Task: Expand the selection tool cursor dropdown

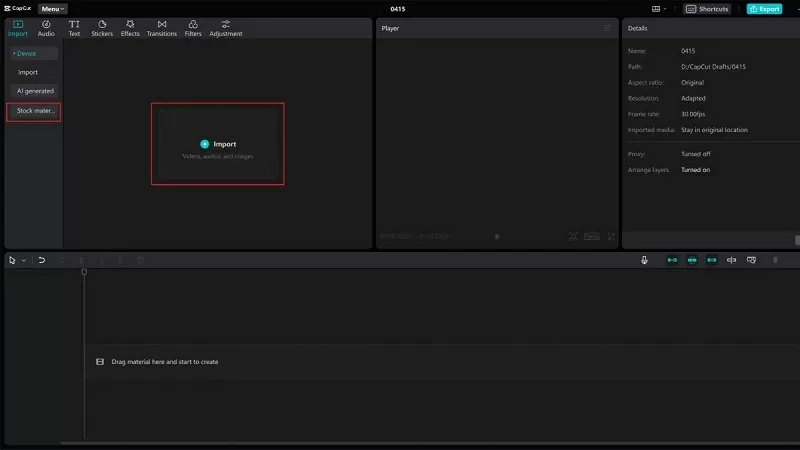Action: tap(23, 260)
